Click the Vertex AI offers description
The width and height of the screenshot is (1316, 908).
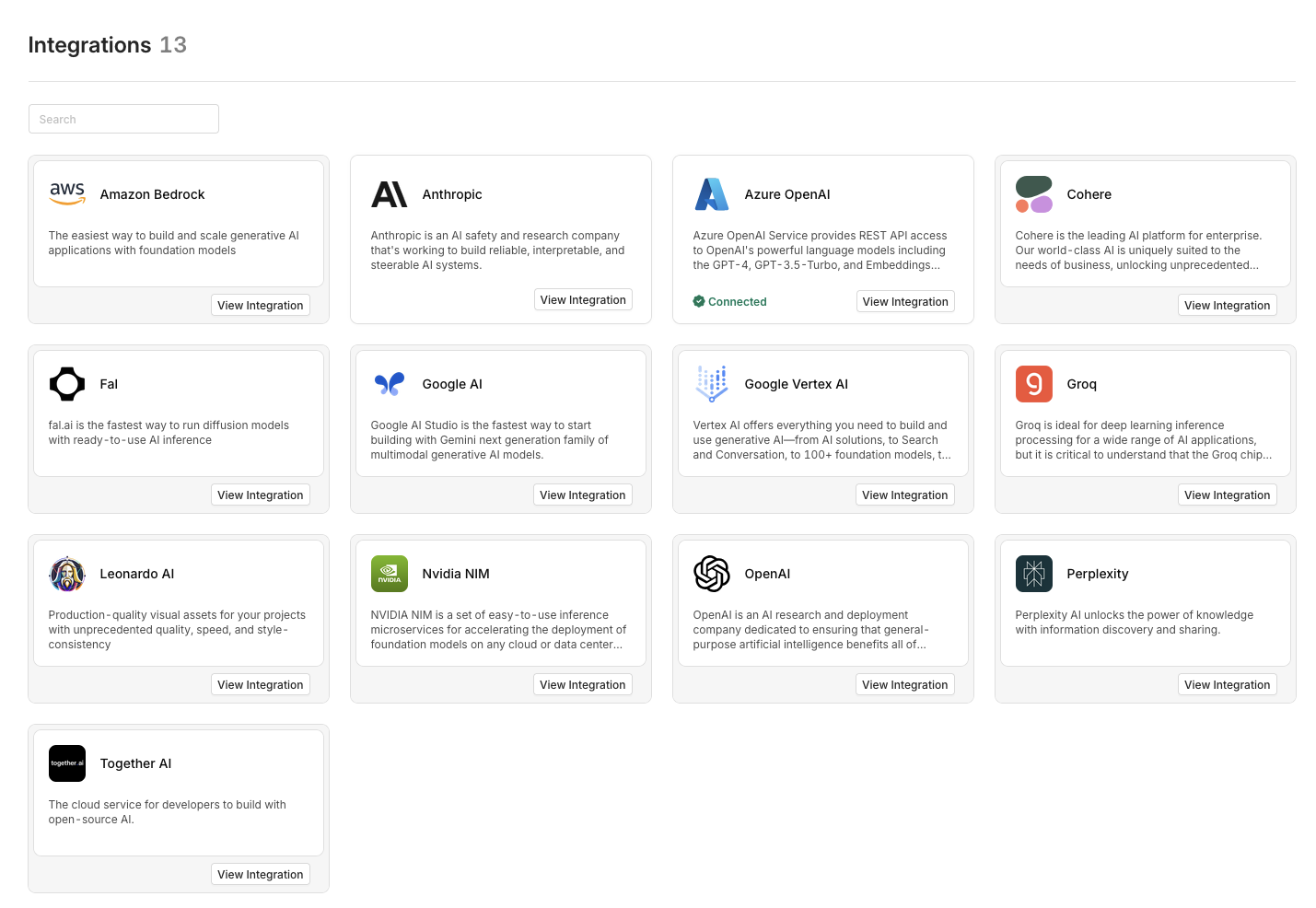click(x=821, y=440)
